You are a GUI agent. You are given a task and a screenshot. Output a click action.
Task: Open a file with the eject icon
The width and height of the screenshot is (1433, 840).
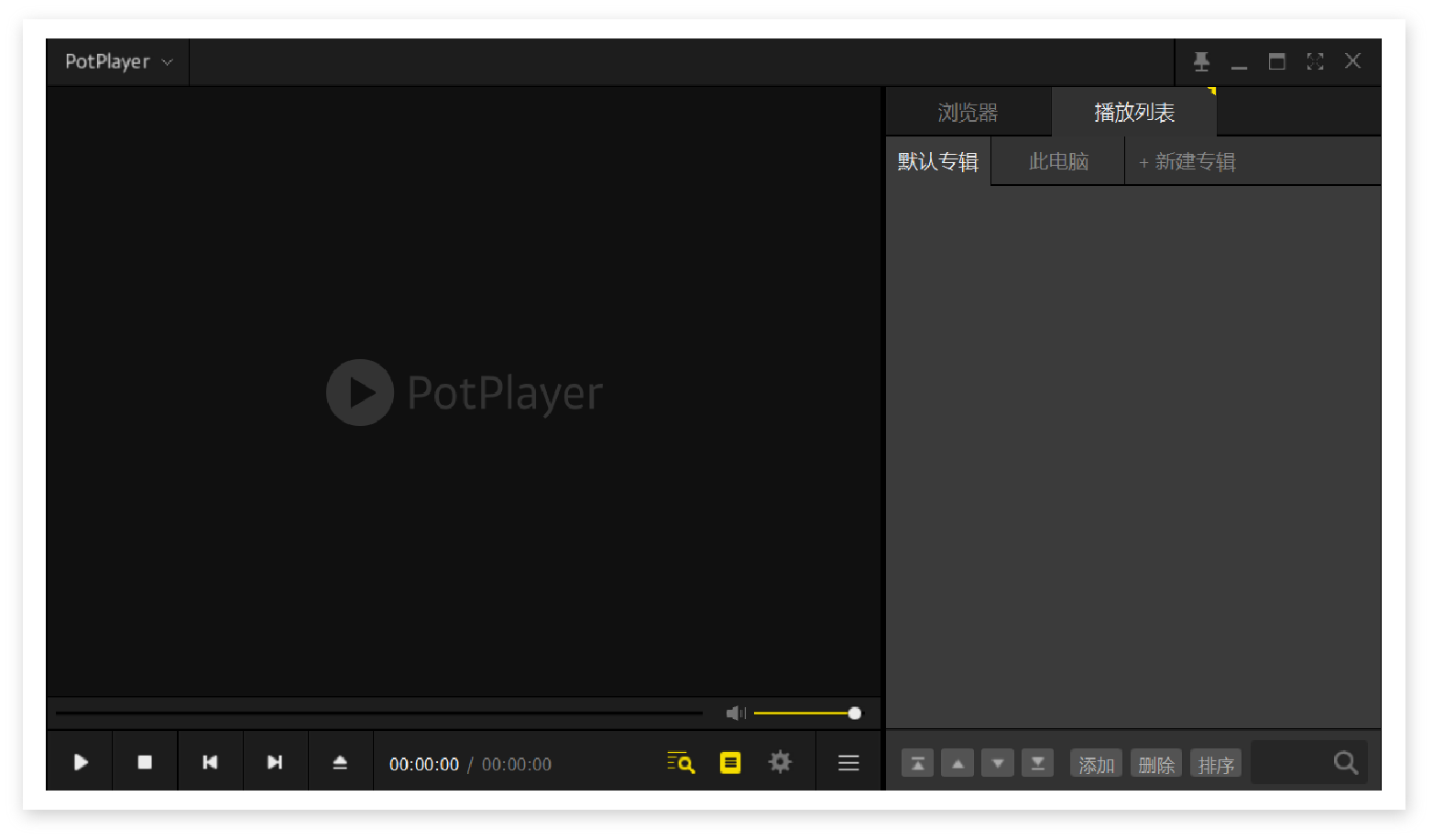pos(340,762)
